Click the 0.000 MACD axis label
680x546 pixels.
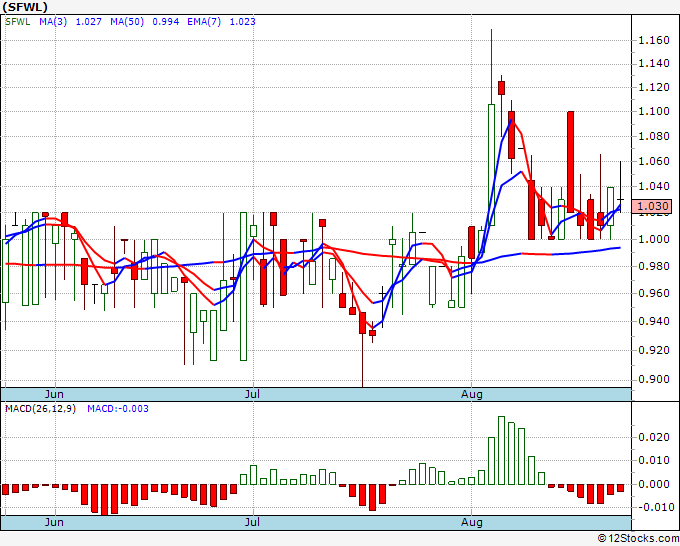coord(654,484)
